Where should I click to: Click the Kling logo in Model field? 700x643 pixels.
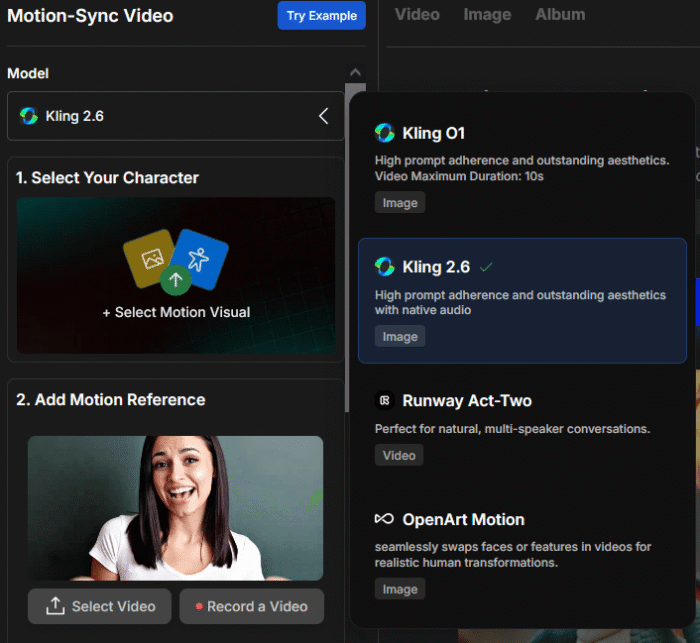tap(29, 116)
